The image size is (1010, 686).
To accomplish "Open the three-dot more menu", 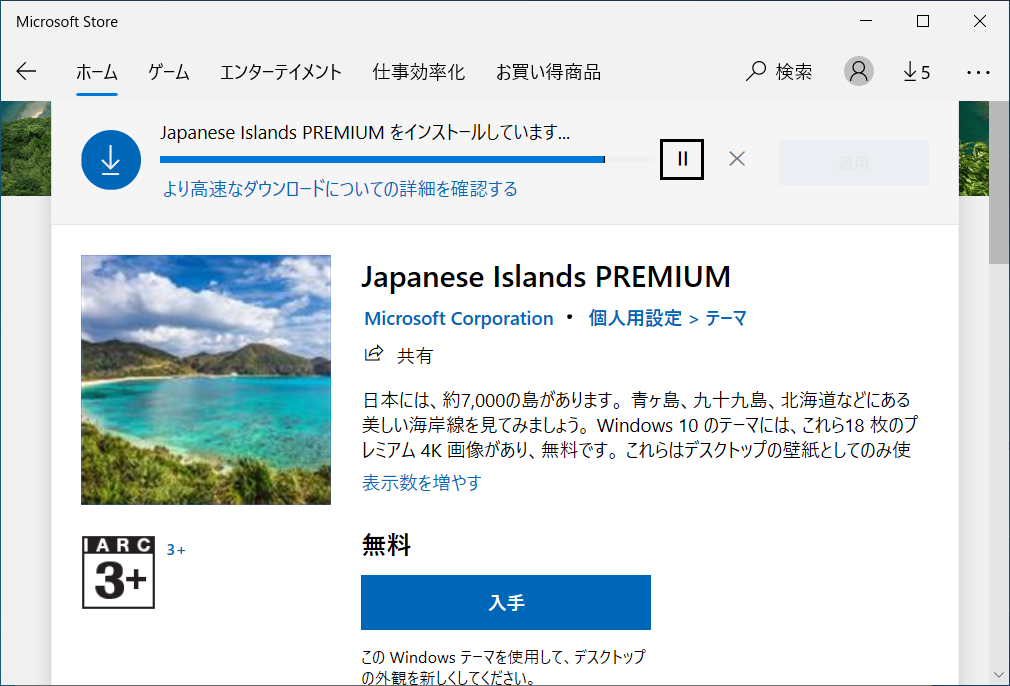I will coord(978,72).
